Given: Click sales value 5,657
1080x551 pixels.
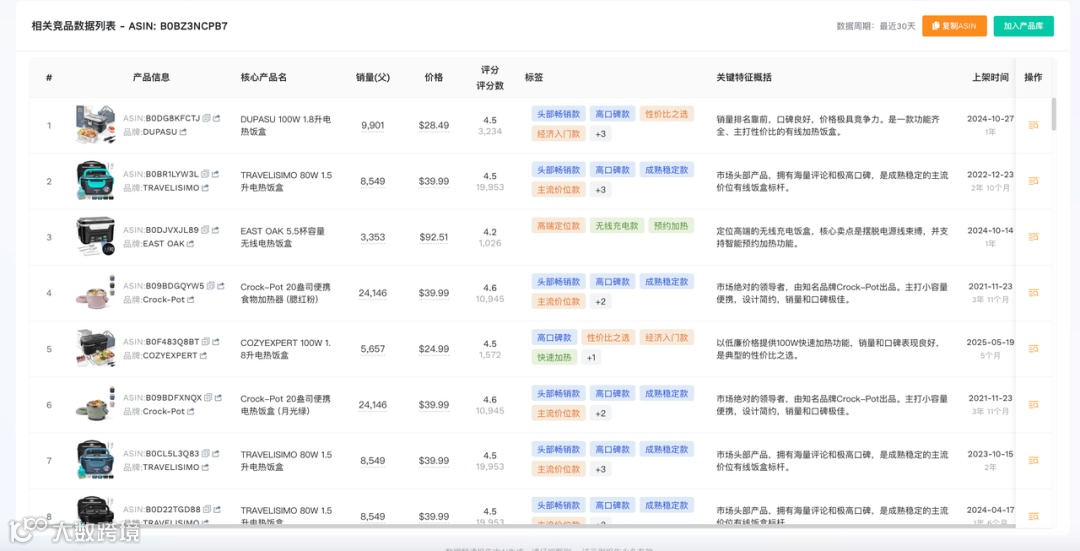Looking at the screenshot, I should point(373,349).
